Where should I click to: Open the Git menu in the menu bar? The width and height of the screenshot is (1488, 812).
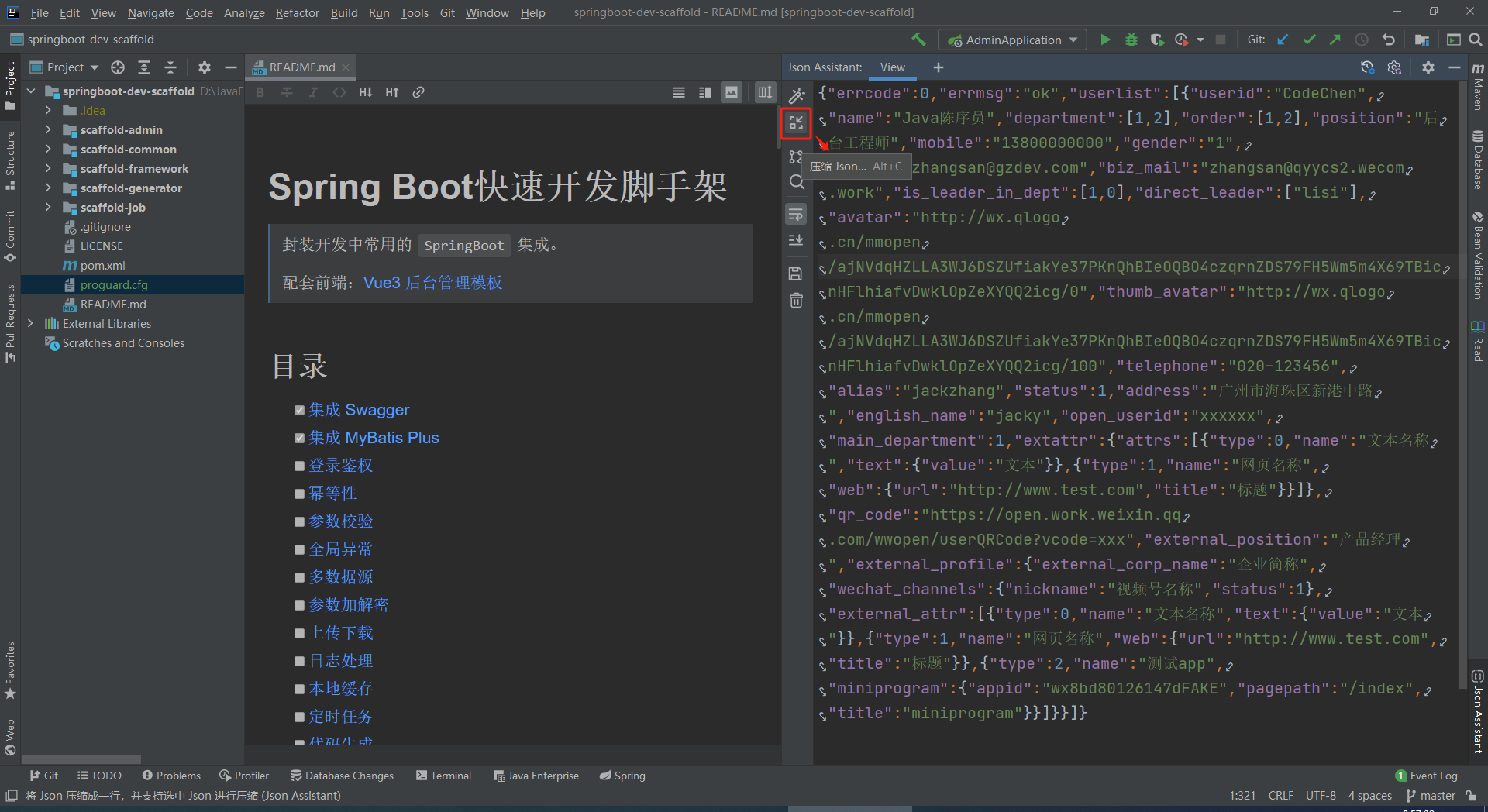point(447,12)
